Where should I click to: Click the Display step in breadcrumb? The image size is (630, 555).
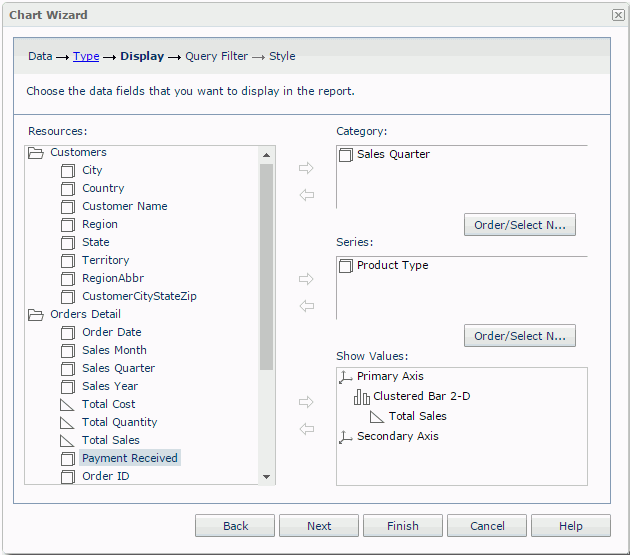[x=142, y=56]
